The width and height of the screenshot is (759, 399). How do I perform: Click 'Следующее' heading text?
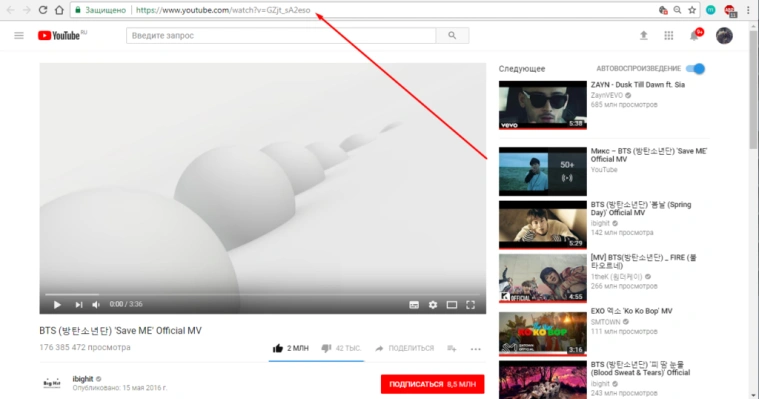[522, 69]
